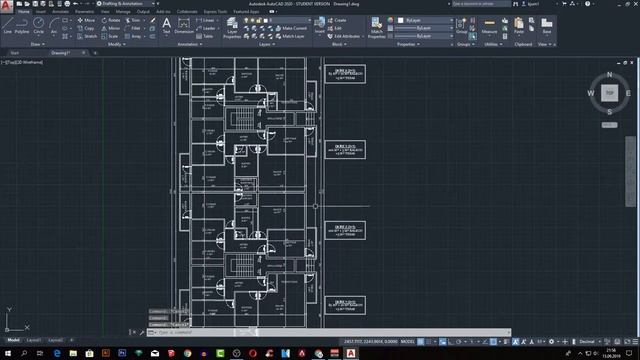The width and height of the screenshot is (640, 360).
Task: Click Match Properties tool
Action: pos(376,28)
